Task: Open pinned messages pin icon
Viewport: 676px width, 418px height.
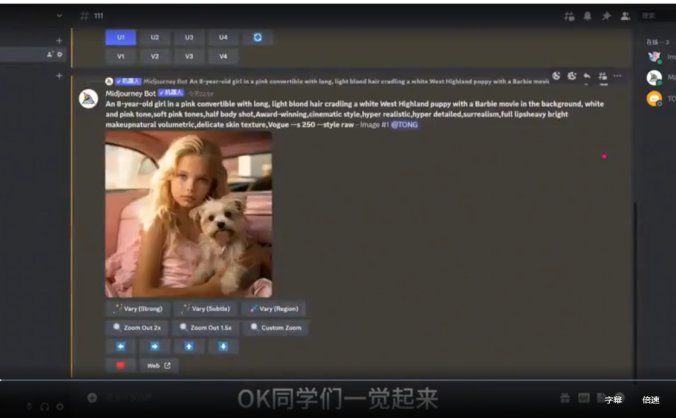Action: coord(606,16)
